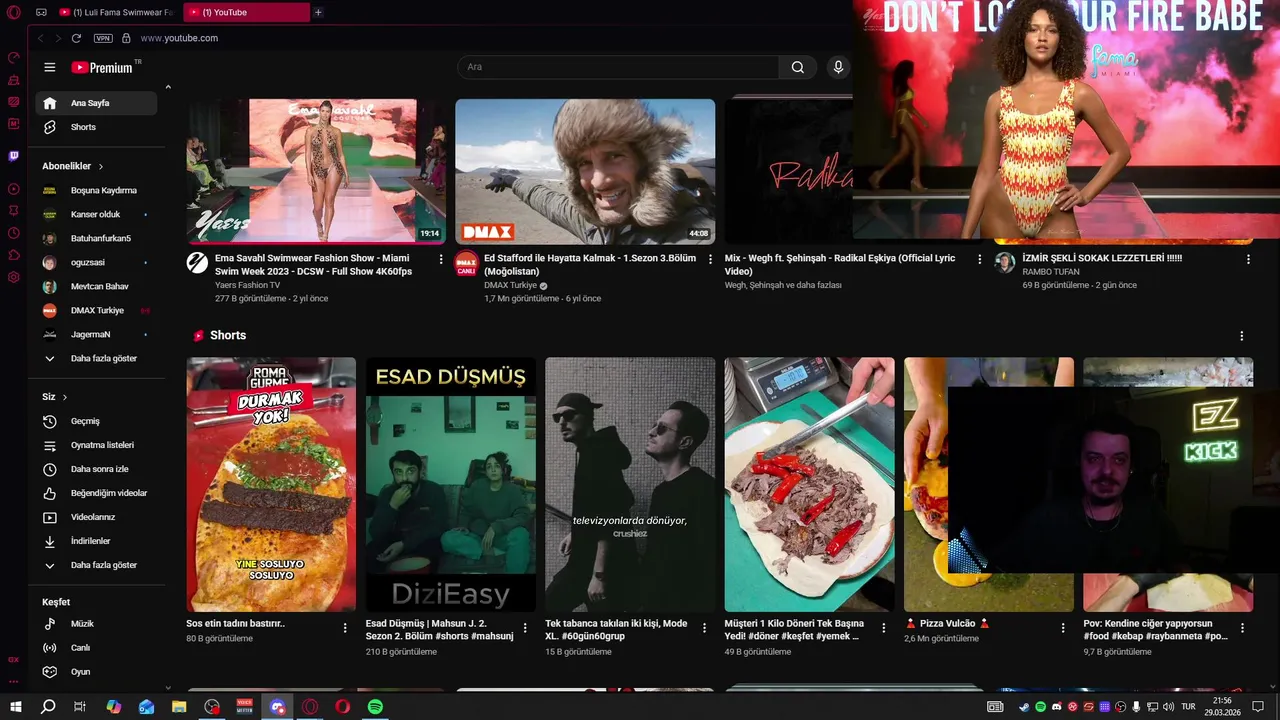Open the Shorts shelf options menu
The width and height of the screenshot is (1280, 720).
1242,336
